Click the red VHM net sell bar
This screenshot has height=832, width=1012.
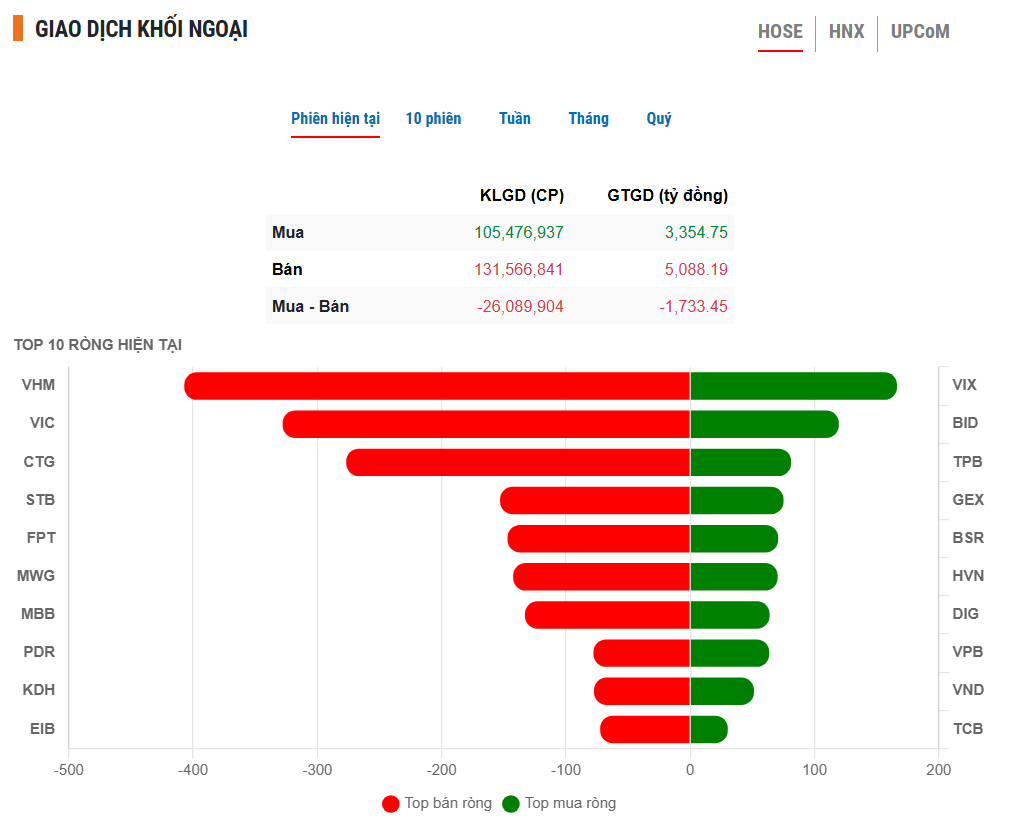(437, 386)
